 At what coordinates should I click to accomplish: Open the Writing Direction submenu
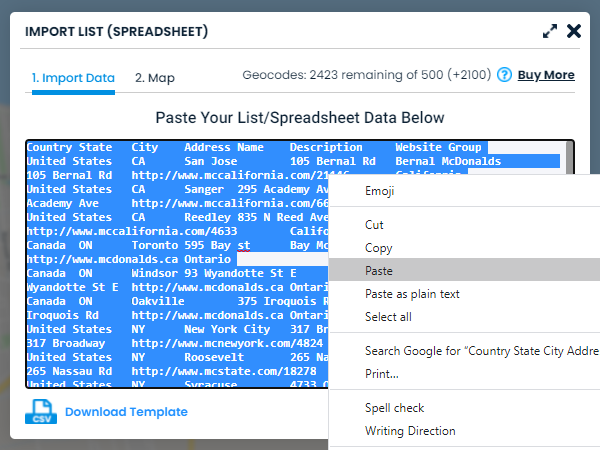pos(410,431)
